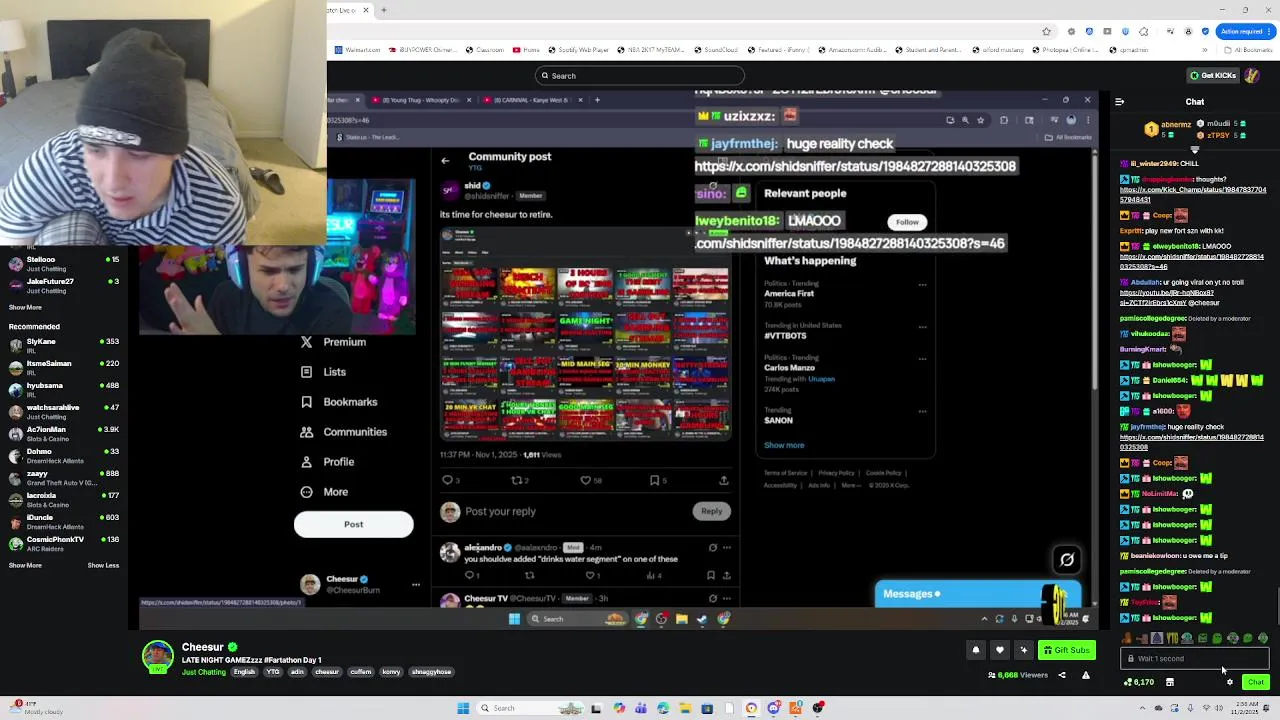Click the Cheesur streamer avatar below the video
The image size is (1280, 720).
pyautogui.click(x=158, y=657)
